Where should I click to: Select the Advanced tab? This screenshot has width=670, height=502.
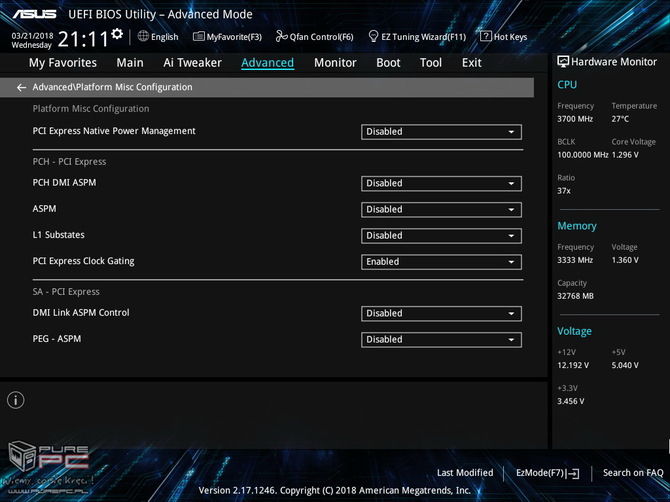[267, 63]
